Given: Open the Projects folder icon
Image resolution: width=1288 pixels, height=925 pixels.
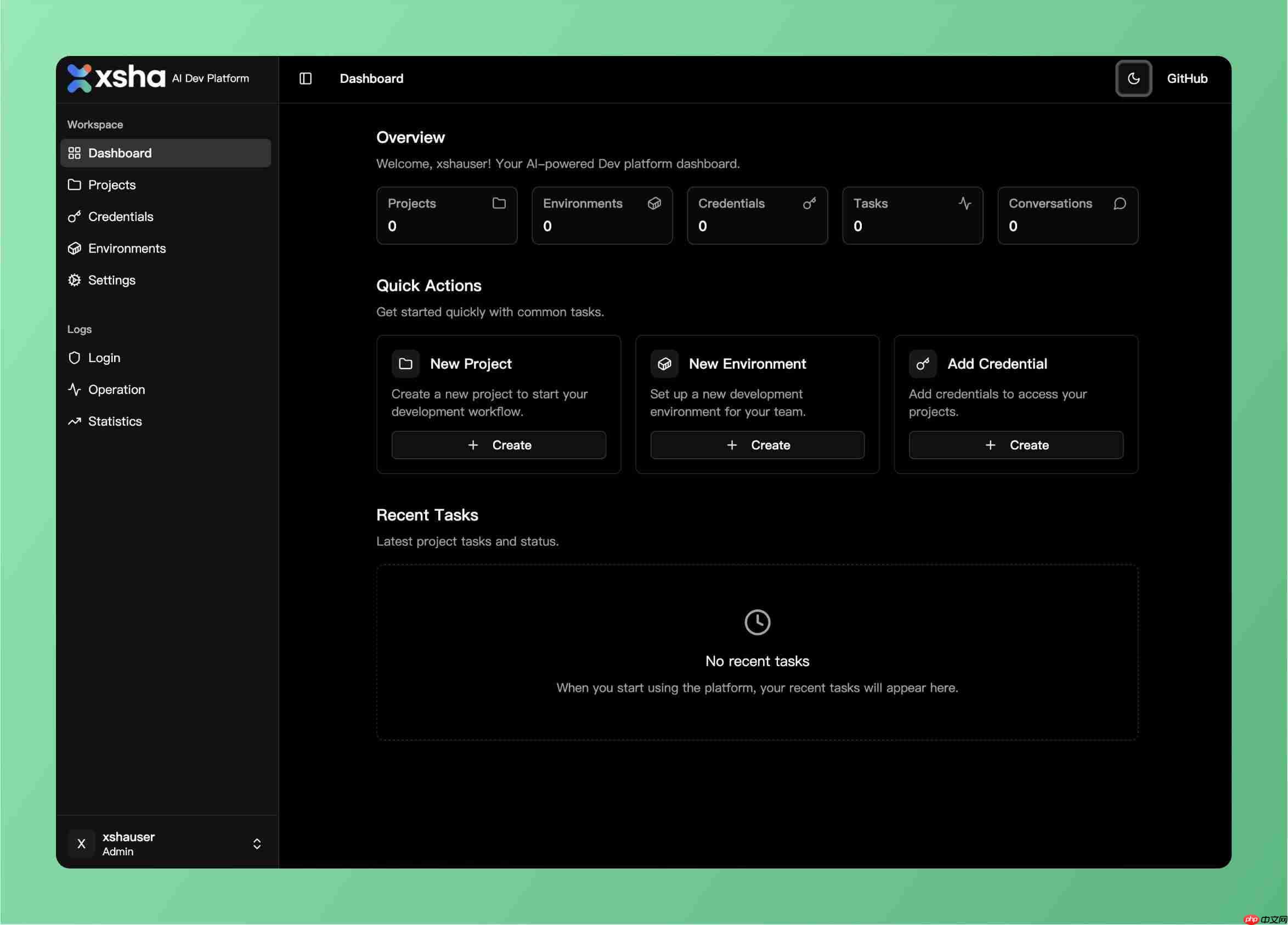Looking at the screenshot, I should tap(75, 184).
